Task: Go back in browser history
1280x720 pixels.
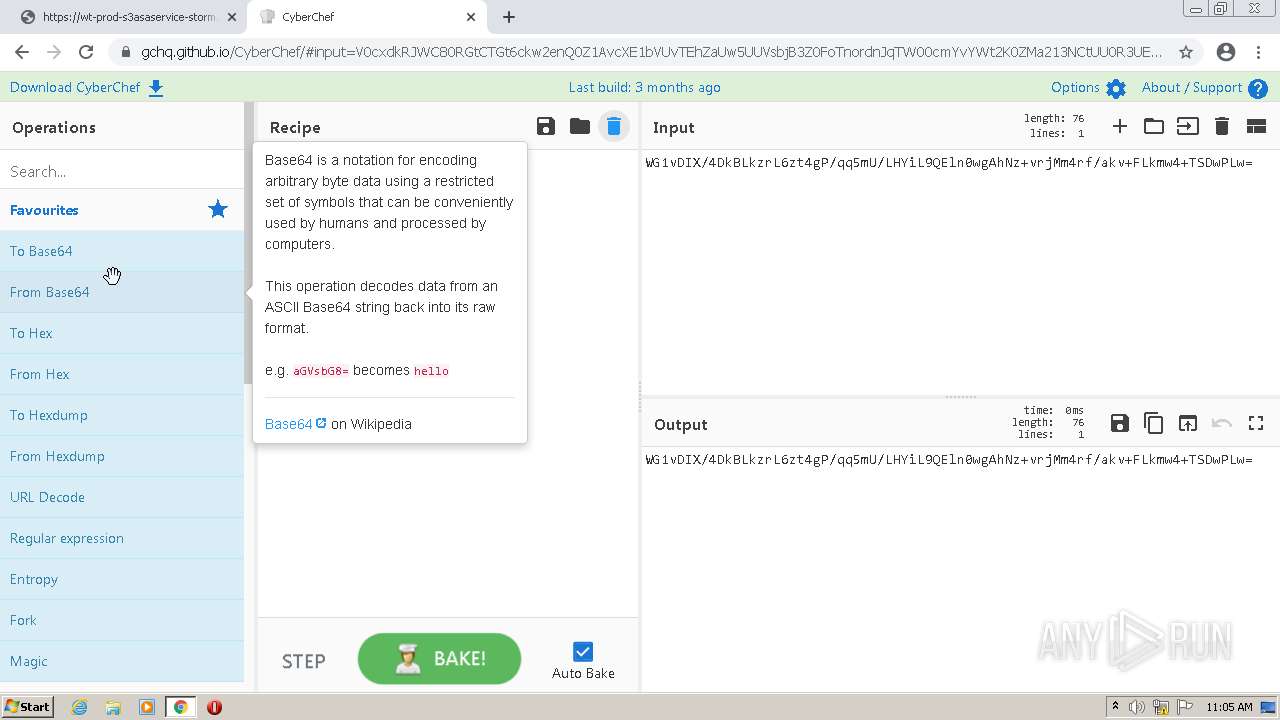Action: click(22, 52)
